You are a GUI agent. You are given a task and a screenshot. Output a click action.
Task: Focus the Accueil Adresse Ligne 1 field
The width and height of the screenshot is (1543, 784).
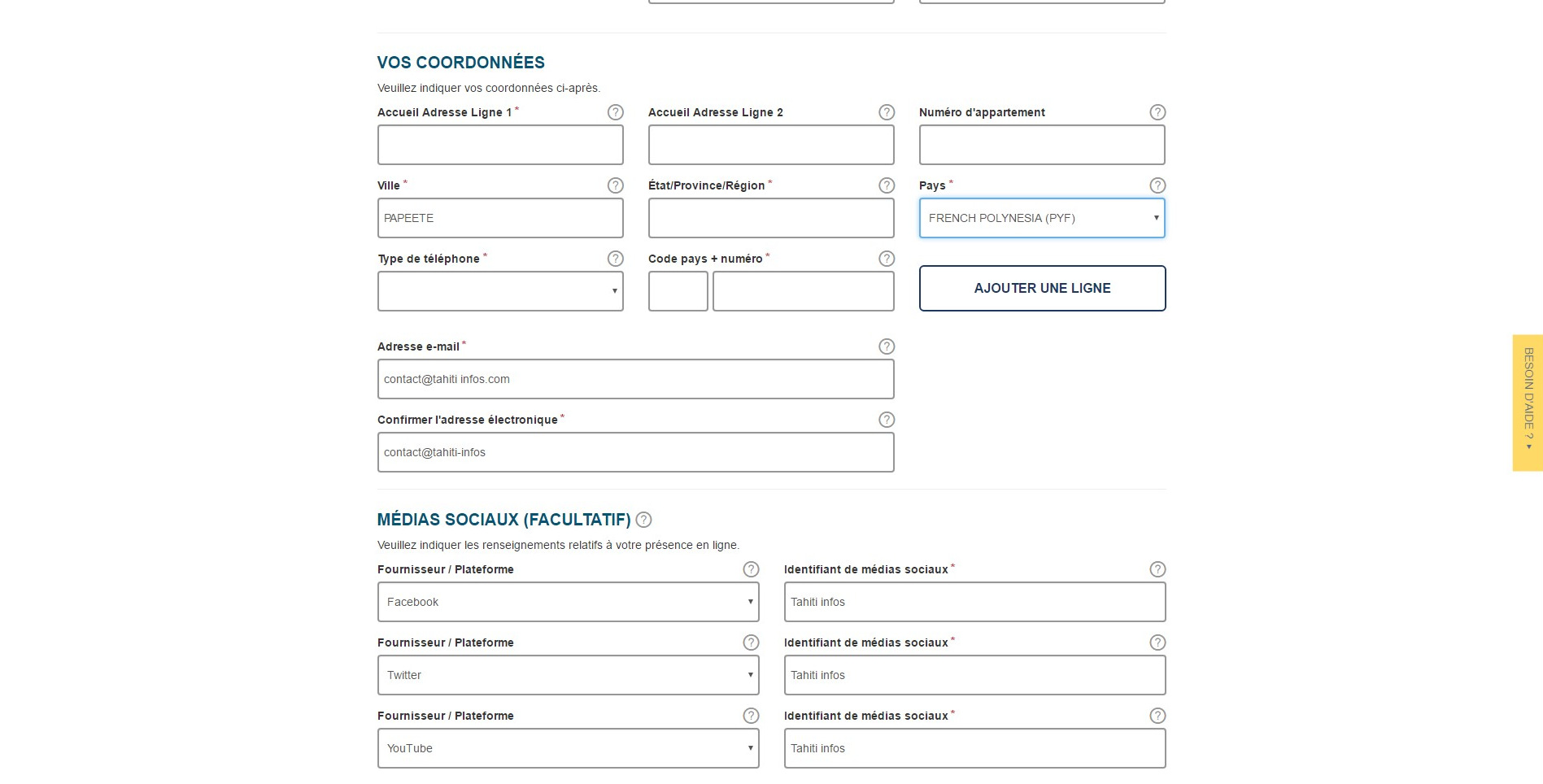click(499, 145)
